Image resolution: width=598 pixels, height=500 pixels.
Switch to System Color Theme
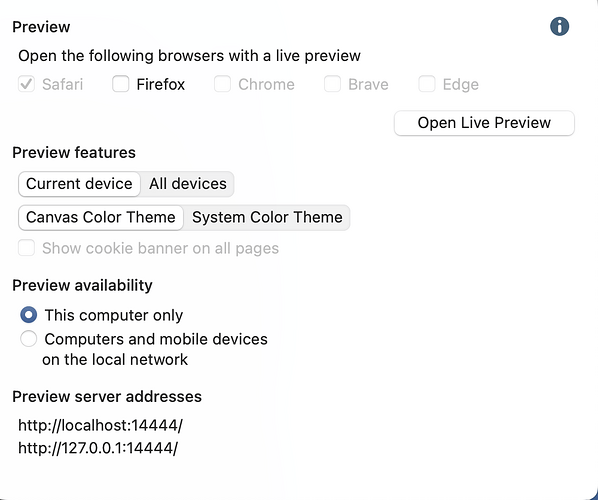[x=267, y=217]
